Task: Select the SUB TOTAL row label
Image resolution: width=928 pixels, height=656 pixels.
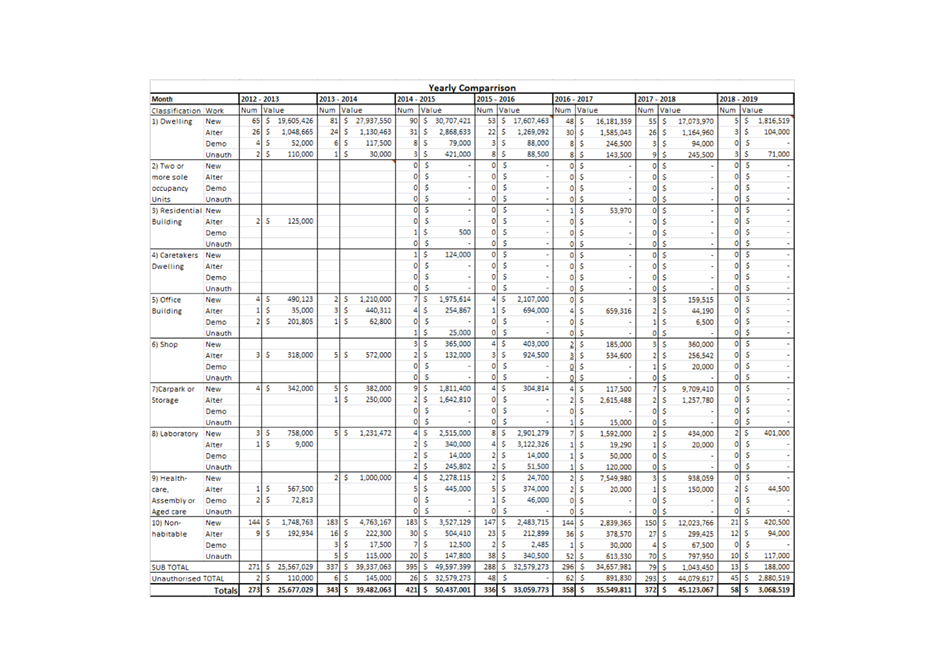Action: pos(170,567)
